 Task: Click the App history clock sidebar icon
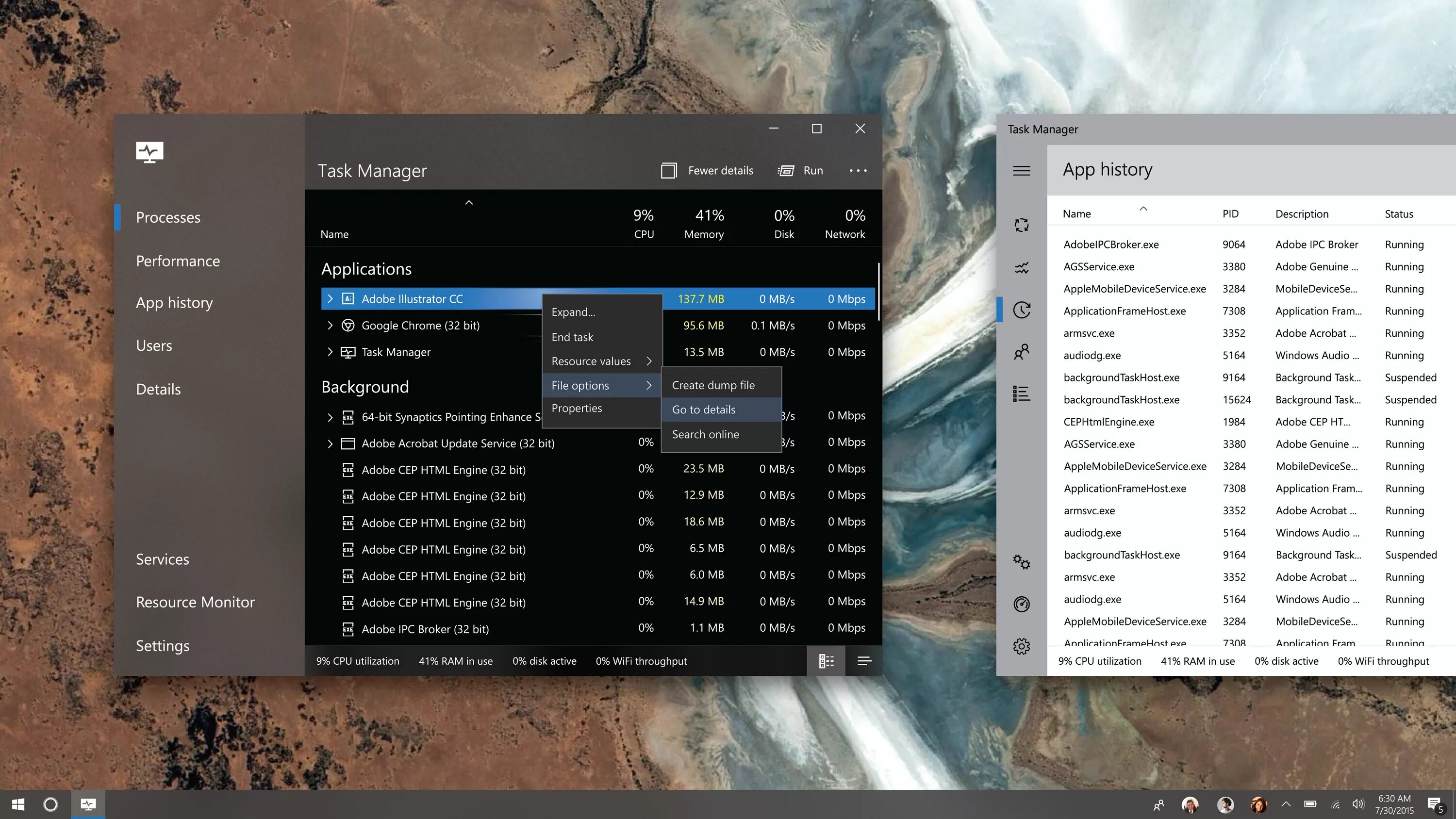click(x=1021, y=310)
